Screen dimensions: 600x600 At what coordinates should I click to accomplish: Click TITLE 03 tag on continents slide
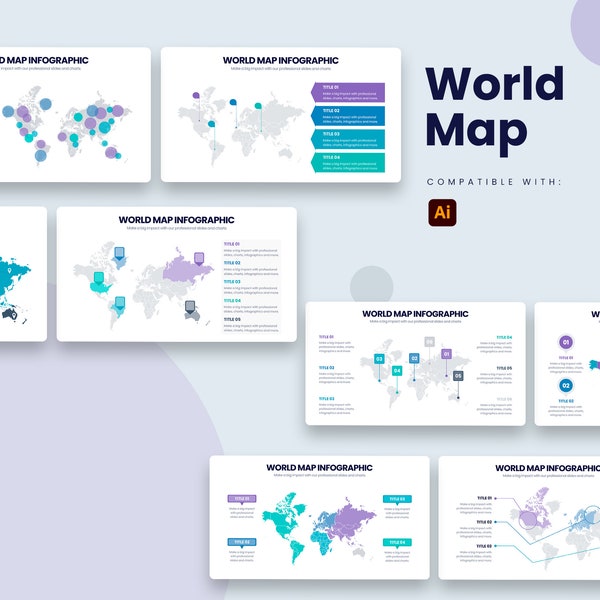(397, 499)
